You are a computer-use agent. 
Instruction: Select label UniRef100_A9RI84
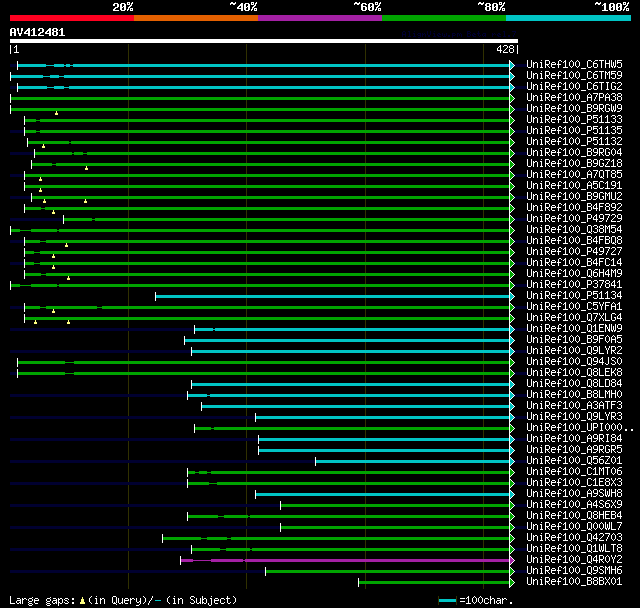pyautogui.click(x=574, y=439)
